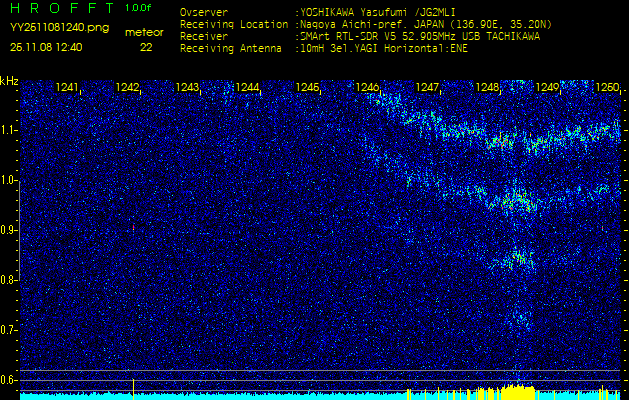Select the 1.1 kHz frequency tick
Viewport: 629px width, 400px height.
(9, 130)
